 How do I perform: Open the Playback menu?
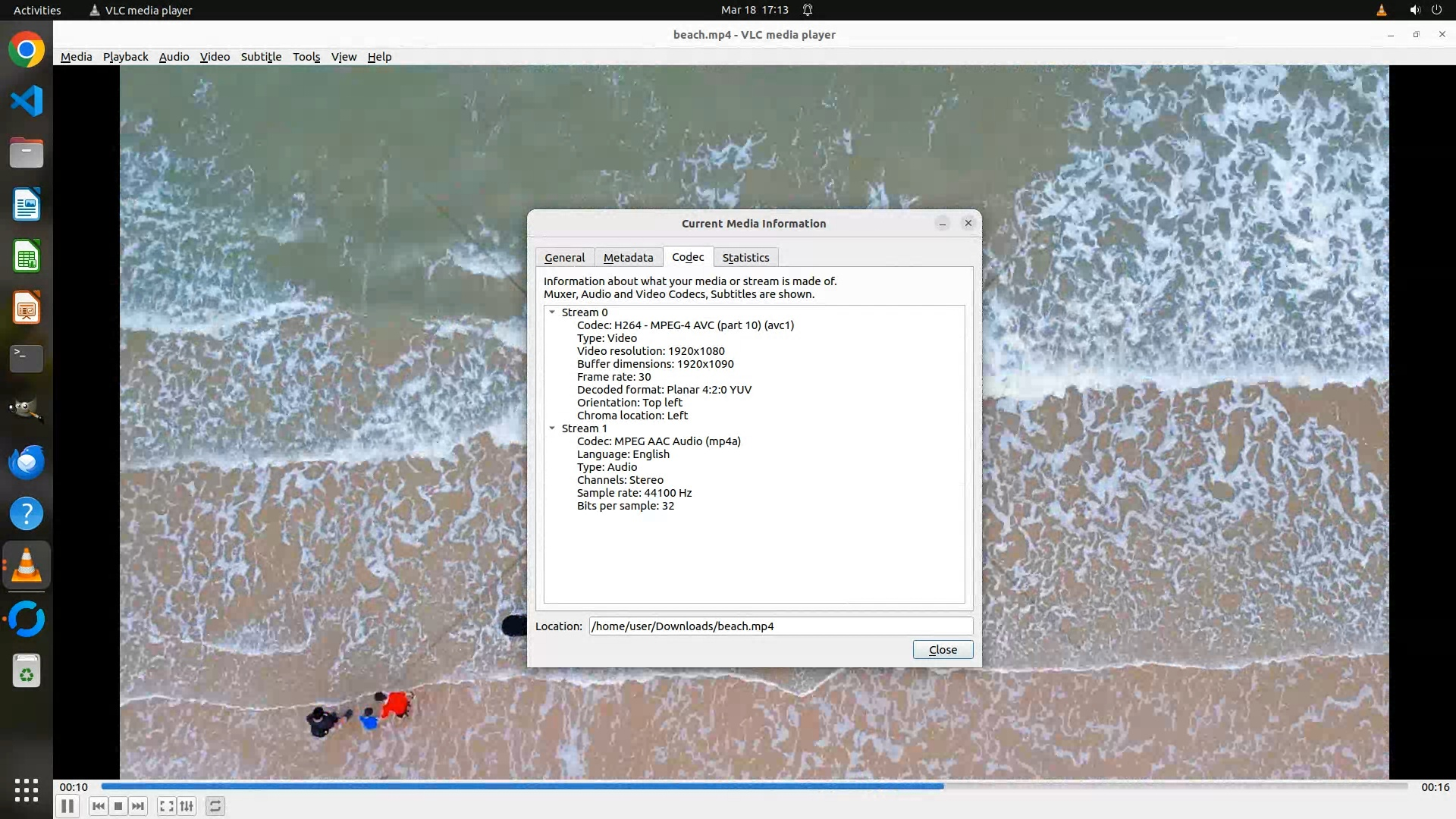(x=125, y=57)
